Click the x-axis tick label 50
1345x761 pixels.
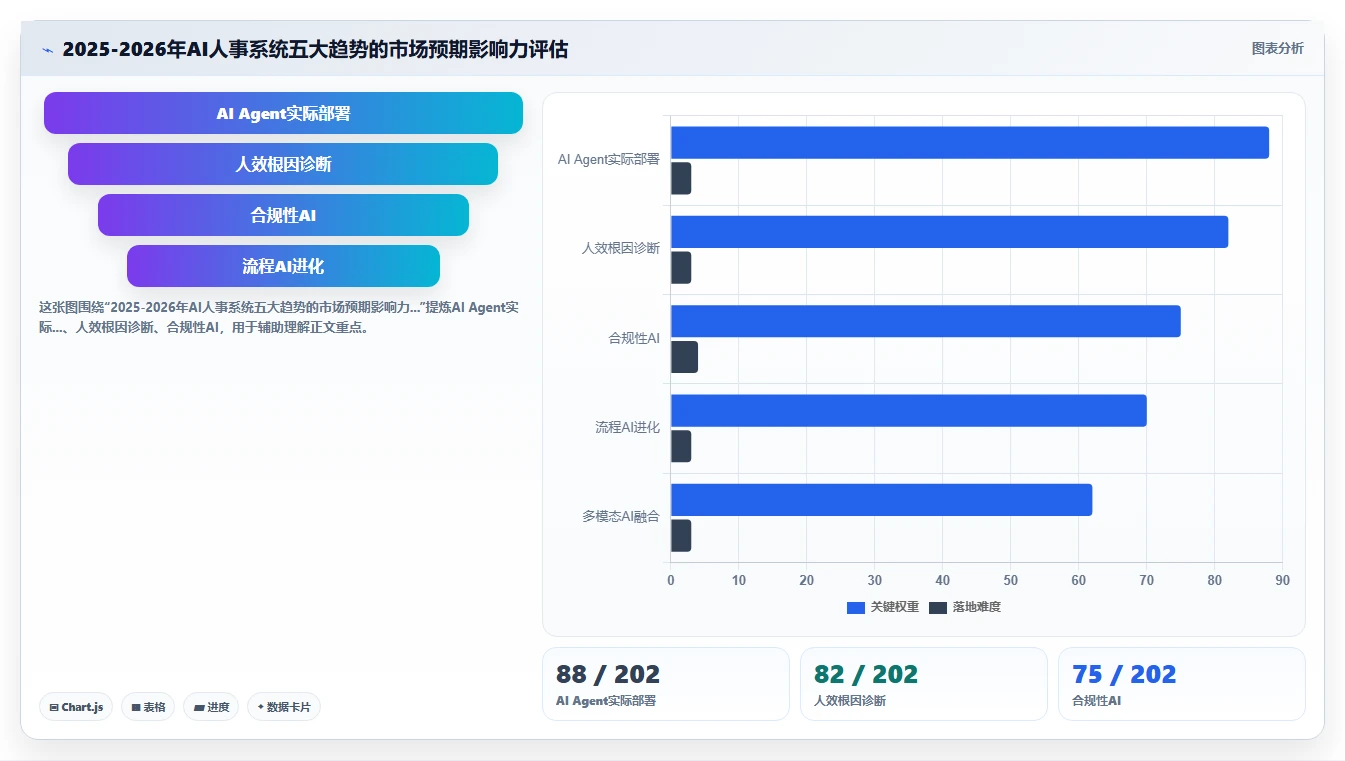tap(1011, 580)
